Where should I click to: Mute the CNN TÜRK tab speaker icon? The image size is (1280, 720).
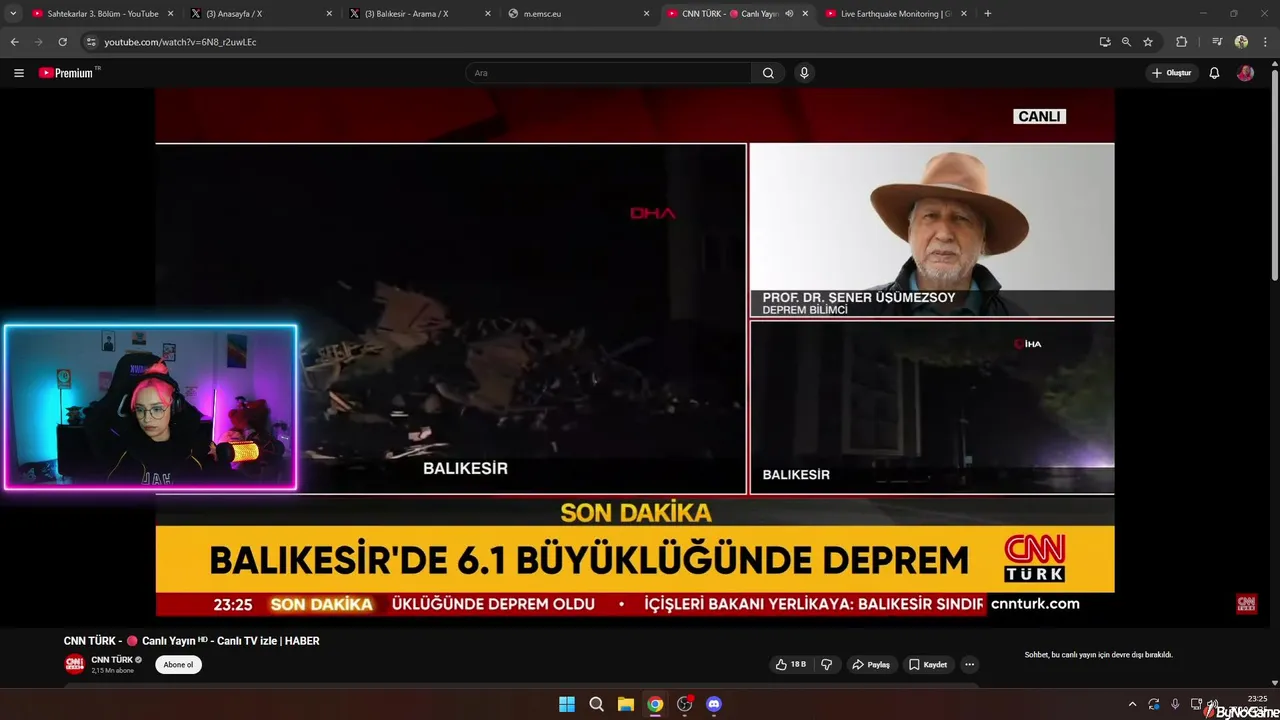click(x=789, y=14)
